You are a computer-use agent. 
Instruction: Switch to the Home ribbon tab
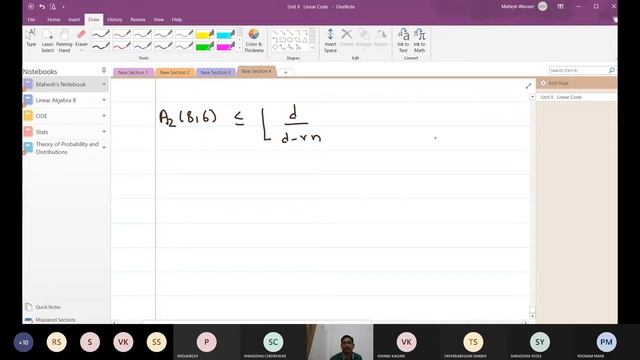click(53, 20)
